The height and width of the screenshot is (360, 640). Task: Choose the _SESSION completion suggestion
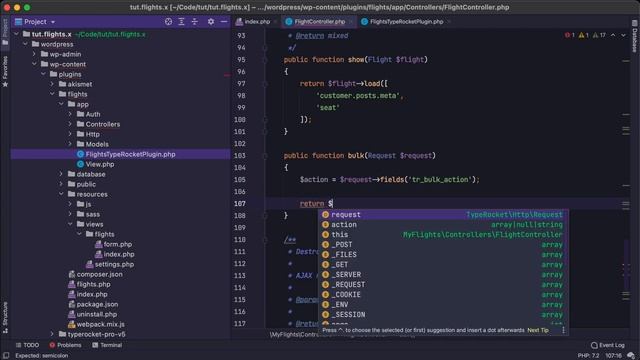(x=442, y=315)
